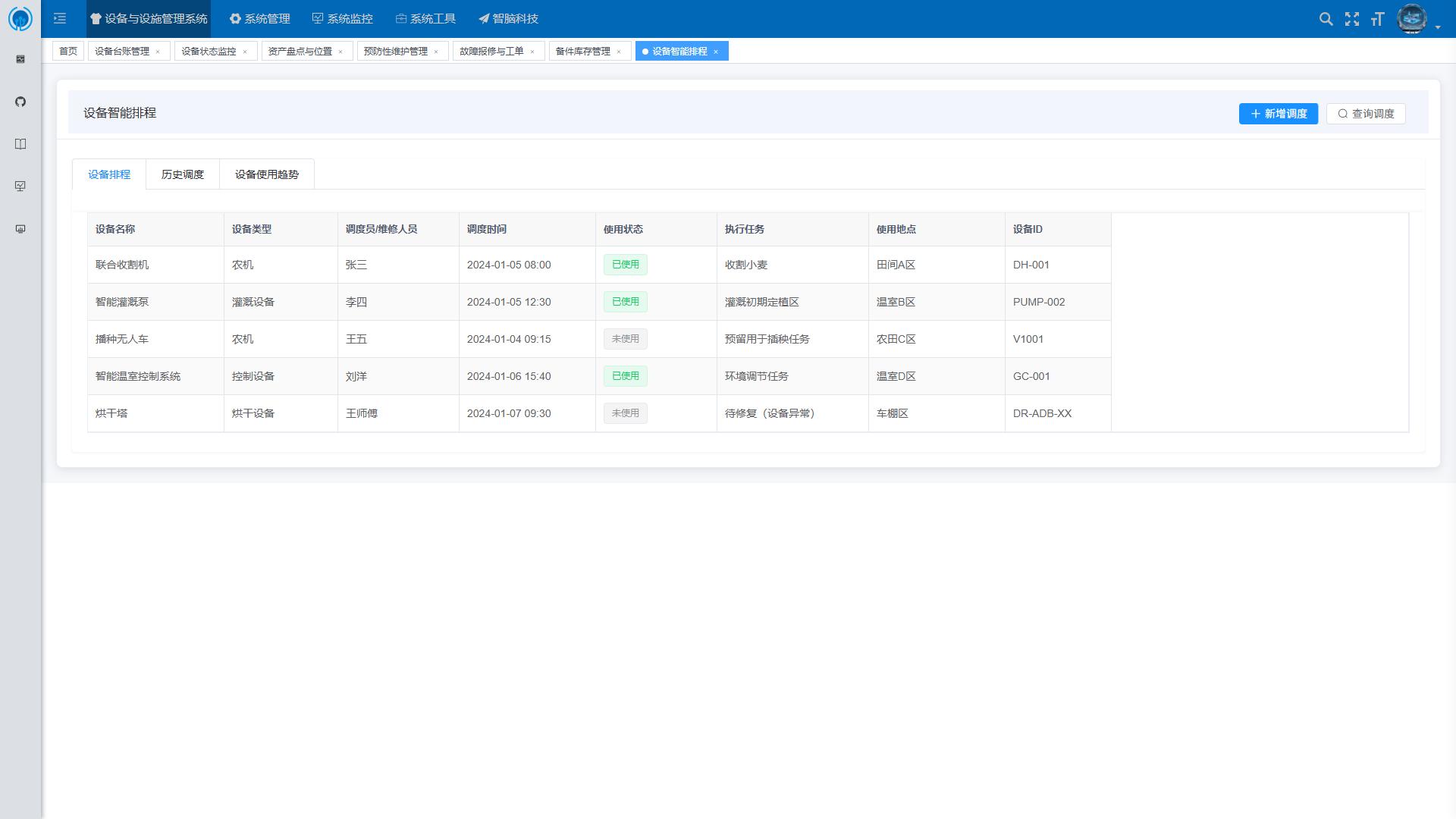Image resolution: width=1456 pixels, height=819 pixels.
Task: Close the 备件库存管理 page tab
Action: coord(619,52)
